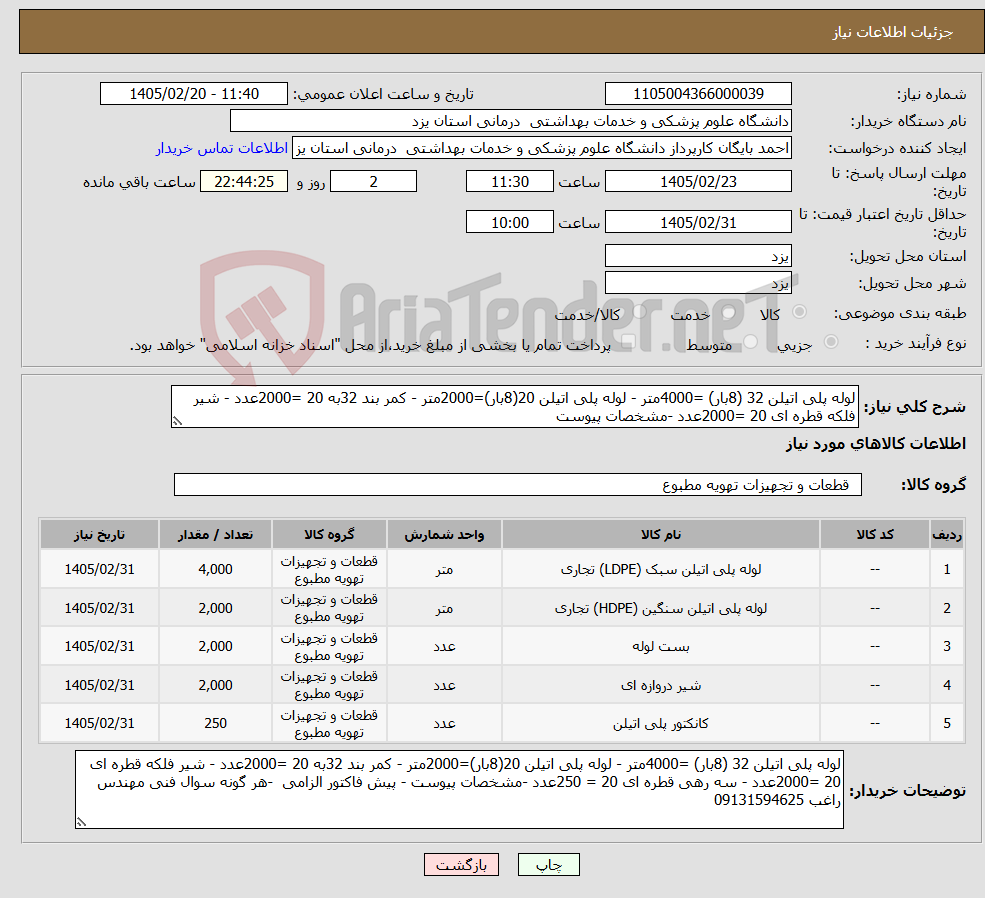Click need date 1405/02/31 in the HDPE row
985x898 pixels.
click(99, 609)
